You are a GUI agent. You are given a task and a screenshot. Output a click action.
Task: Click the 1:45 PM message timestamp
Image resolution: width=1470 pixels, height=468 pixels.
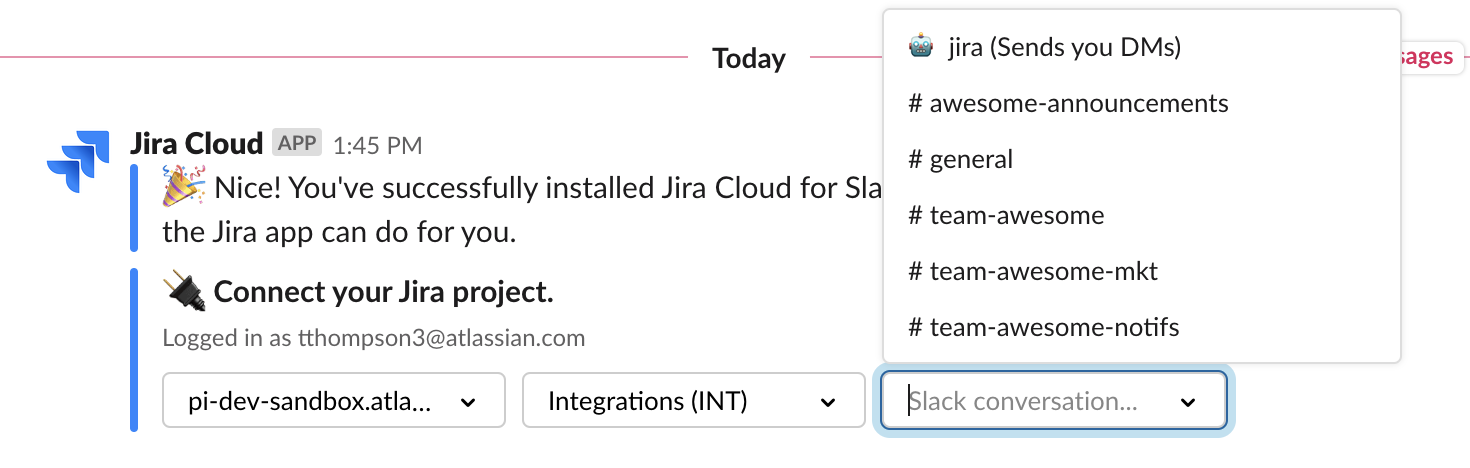pyautogui.click(x=377, y=146)
